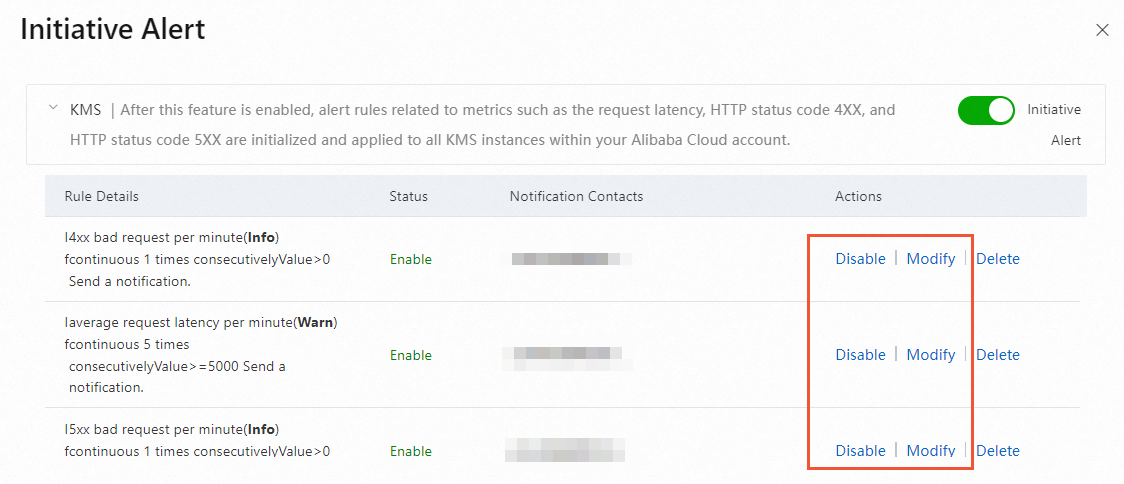Click Enable status of latency rule
Screen dimensions: 1124x484
point(410,355)
